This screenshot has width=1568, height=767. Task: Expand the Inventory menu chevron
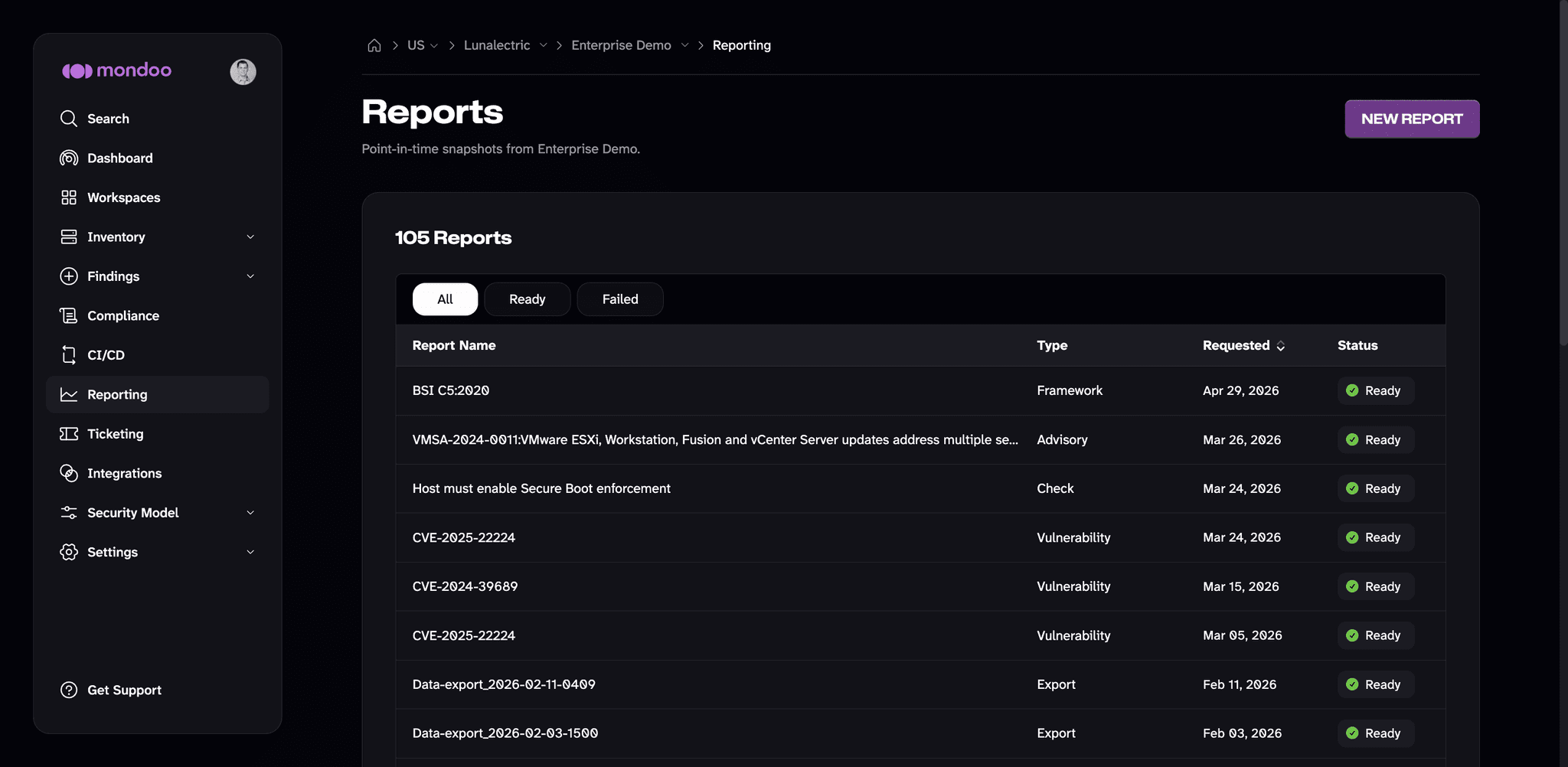[x=250, y=237]
